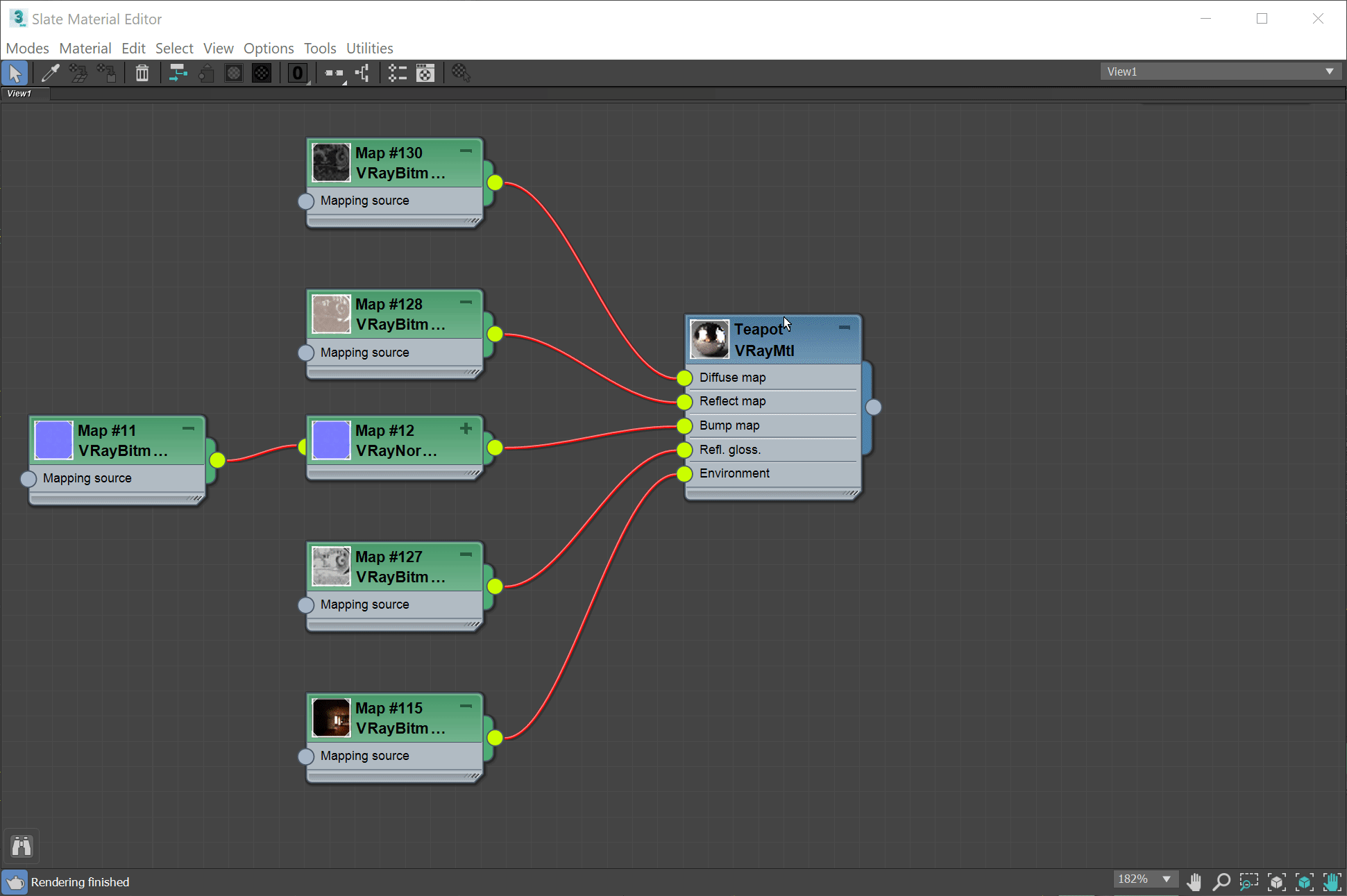This screenshot has width=1347, height=896.
Task: Open the Utilities menu
Action: pos(369,48)
